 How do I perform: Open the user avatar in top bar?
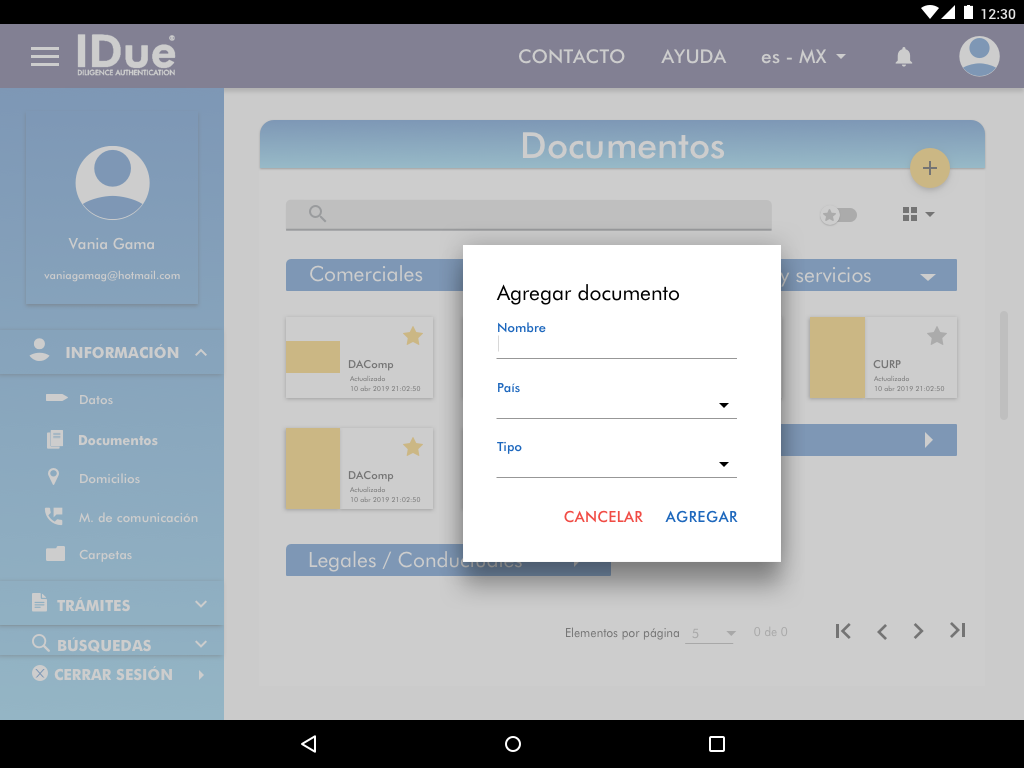979,56
